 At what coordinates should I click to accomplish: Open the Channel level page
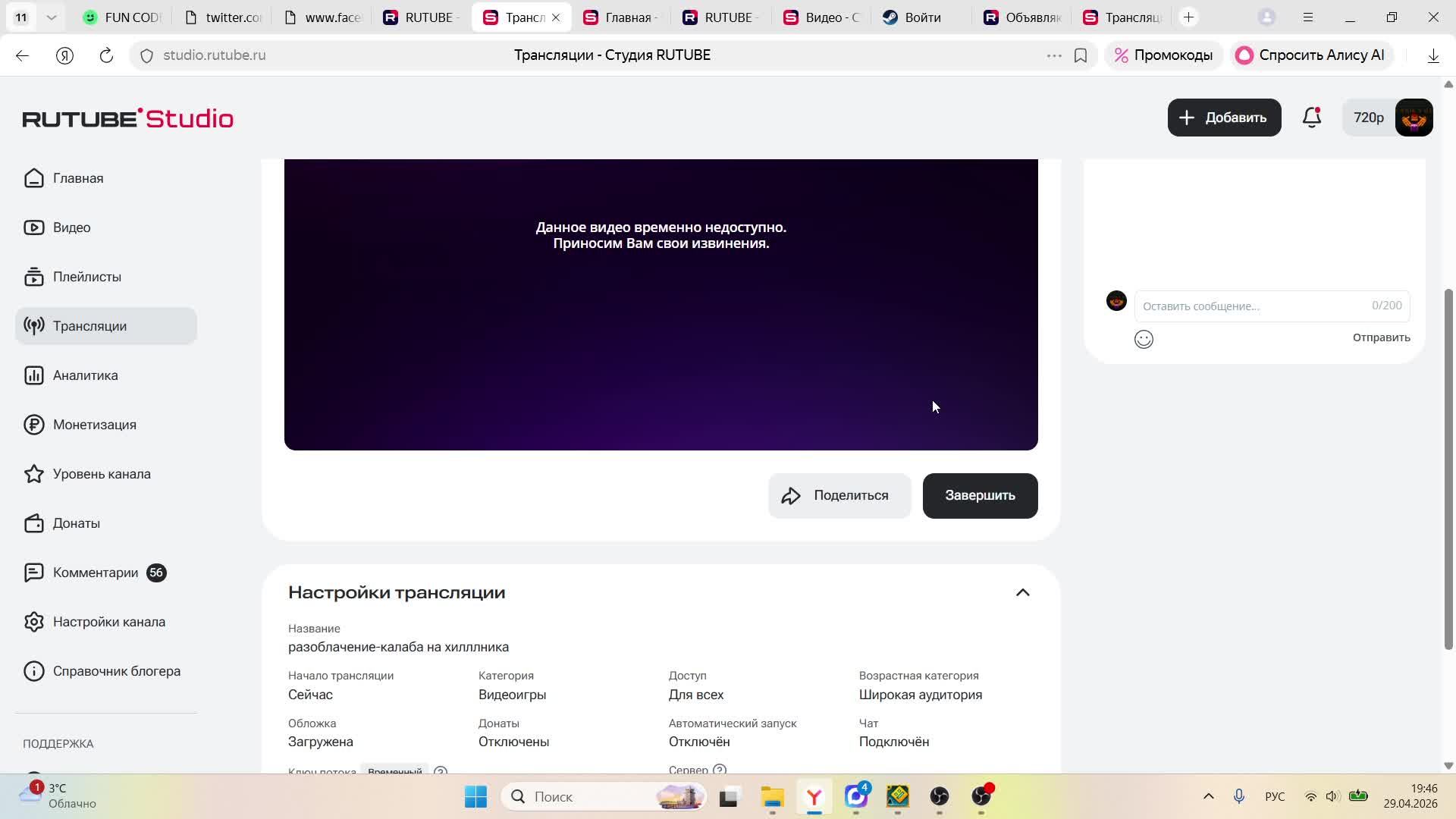coord(101,474)
